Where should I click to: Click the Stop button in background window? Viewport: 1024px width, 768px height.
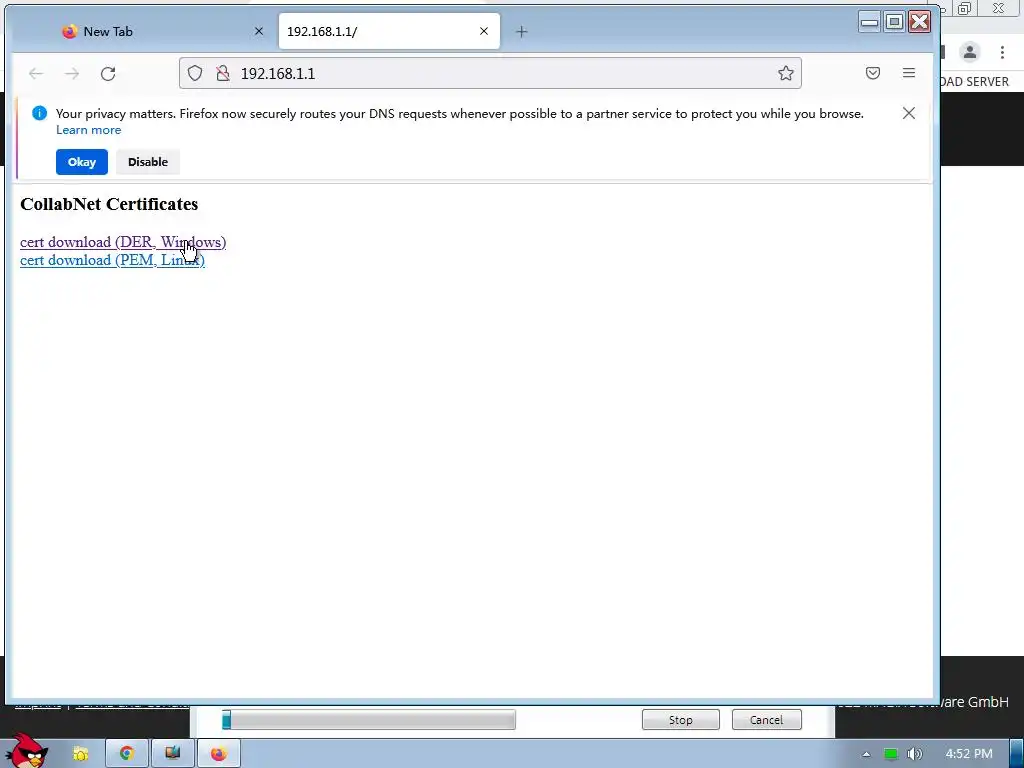(x=680, y=720)
